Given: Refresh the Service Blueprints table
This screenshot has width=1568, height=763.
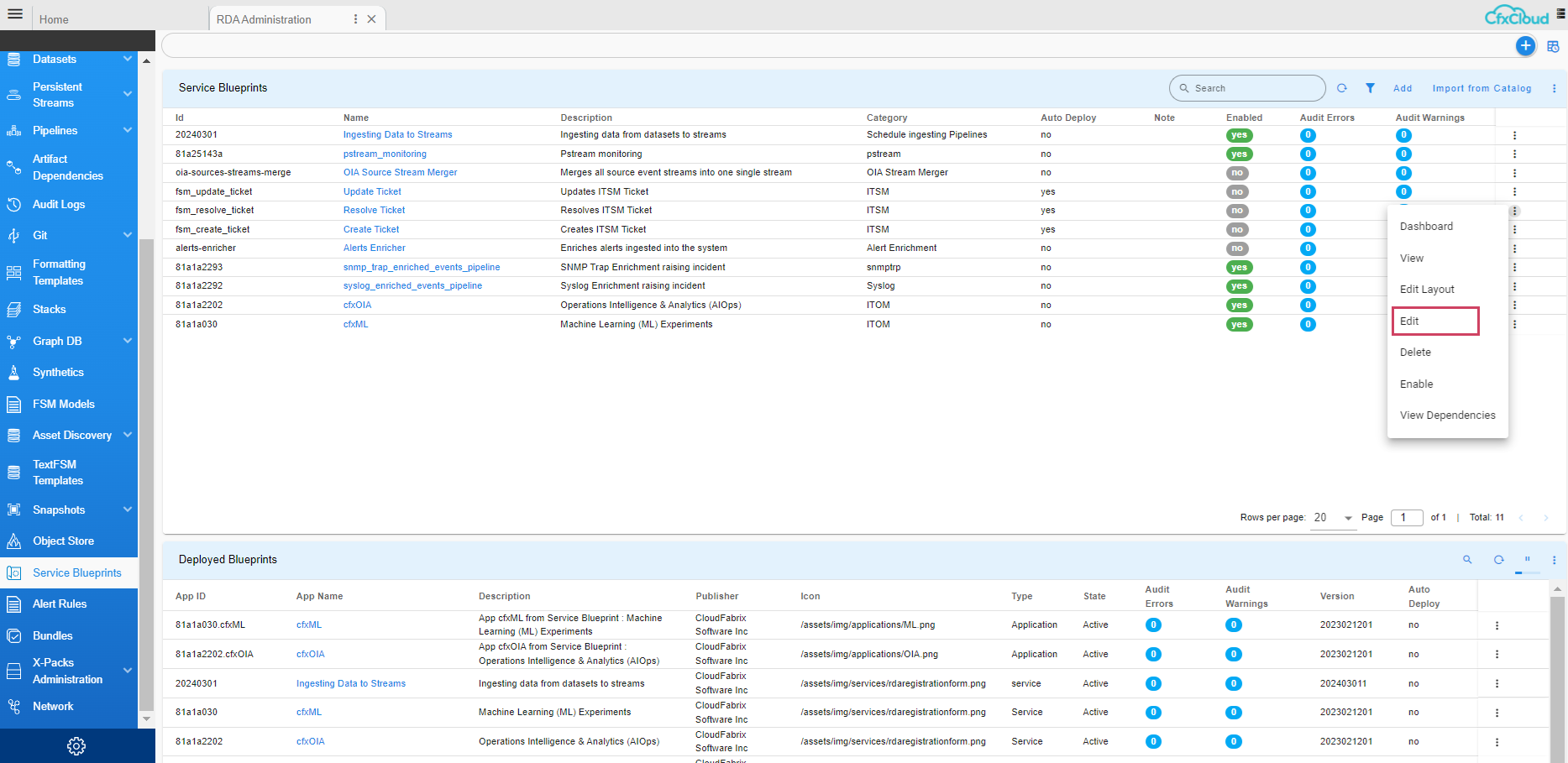Looking at the screenshot, I should click(1342, 88).
